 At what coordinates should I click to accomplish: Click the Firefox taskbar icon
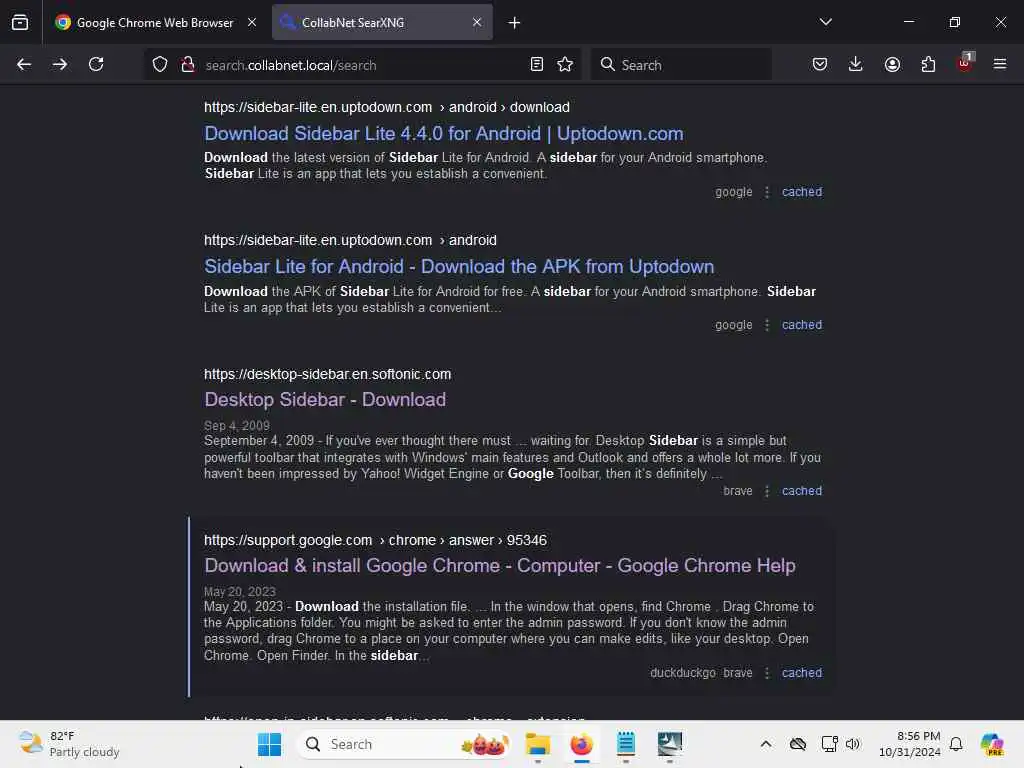581,744
